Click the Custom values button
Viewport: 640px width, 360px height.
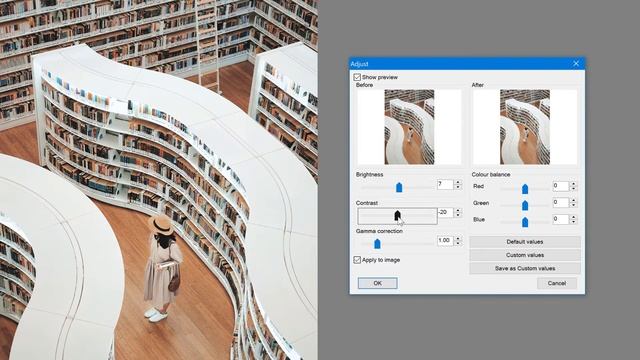525,255
